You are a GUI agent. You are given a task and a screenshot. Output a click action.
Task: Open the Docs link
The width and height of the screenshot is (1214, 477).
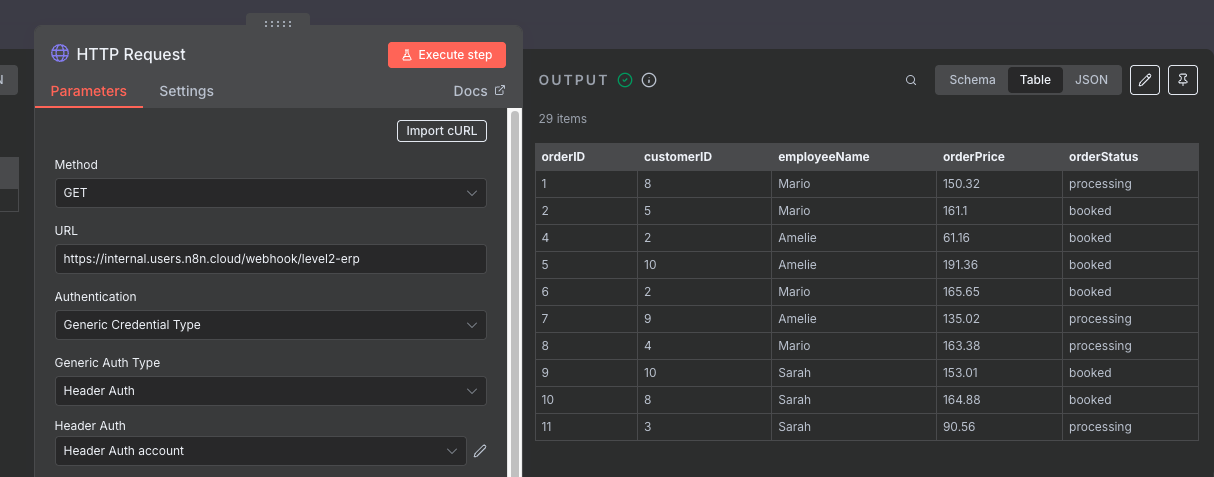(x=479, y=91)
